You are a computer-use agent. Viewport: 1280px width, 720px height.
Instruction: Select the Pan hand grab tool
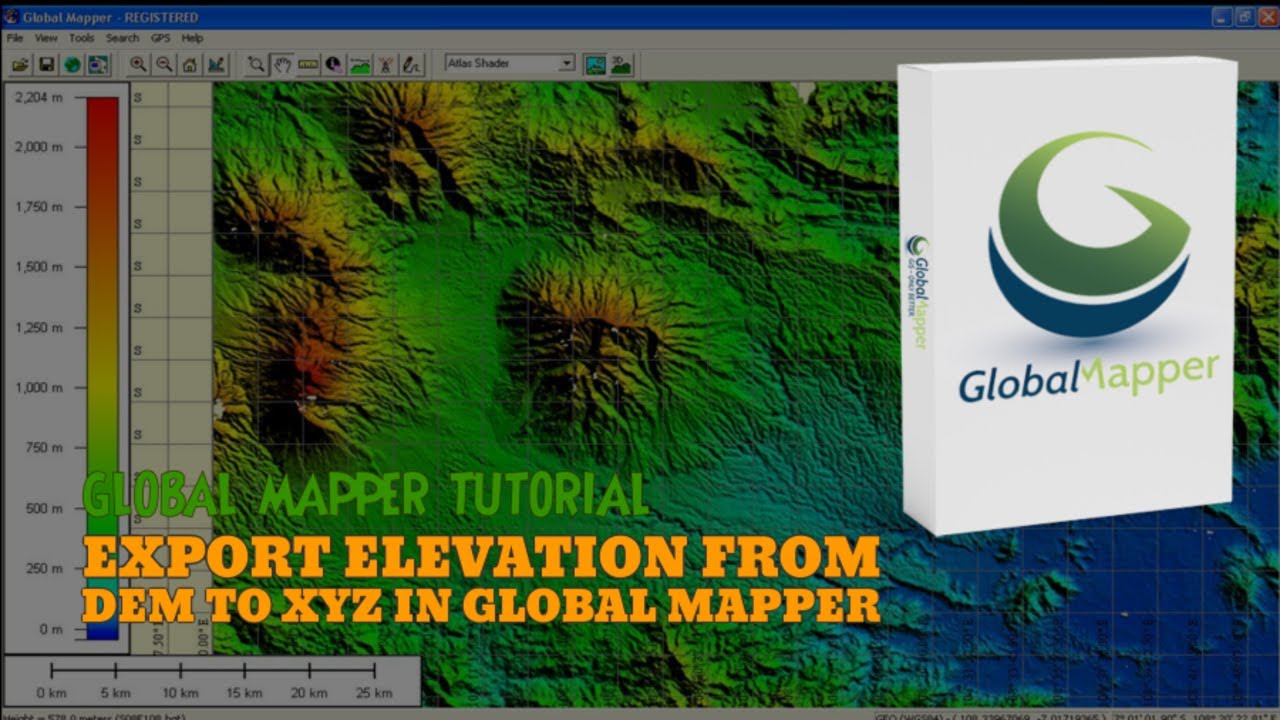[283, 64]
